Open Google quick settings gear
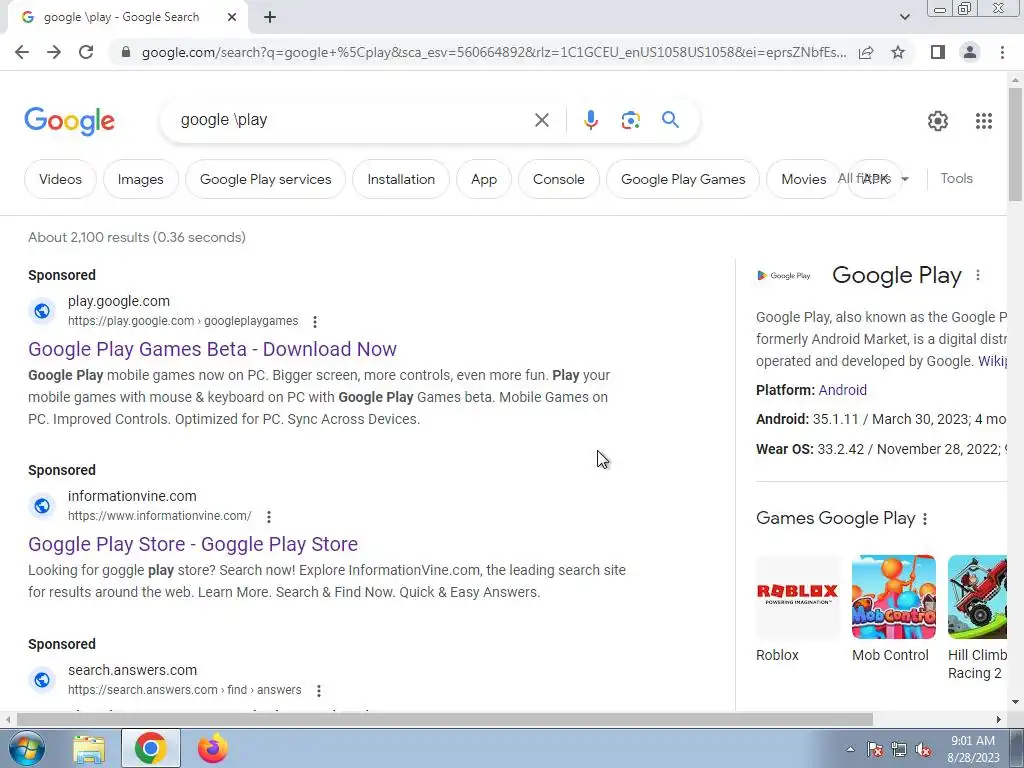Viewport: 1024px width, 768px height. pyautogui.click(x=938, y=121)
